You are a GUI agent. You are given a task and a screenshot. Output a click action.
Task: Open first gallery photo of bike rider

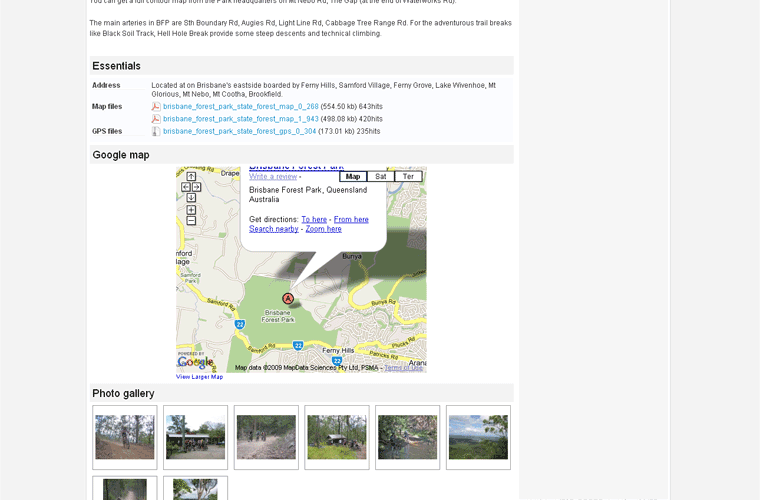125,438
